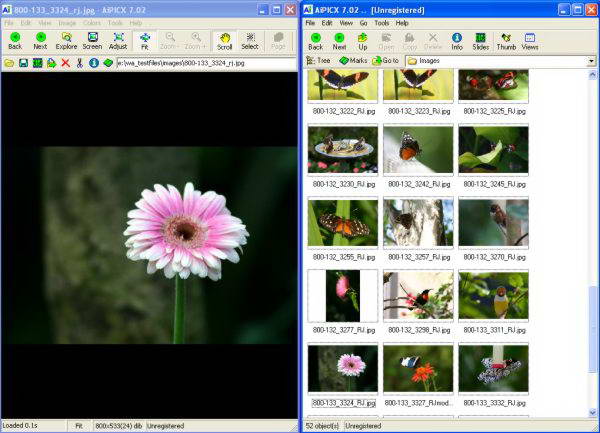The width and height of the screenshot is (600, 433).
Task: Click the open folder icon in viewer
Action: pos(9,63)
